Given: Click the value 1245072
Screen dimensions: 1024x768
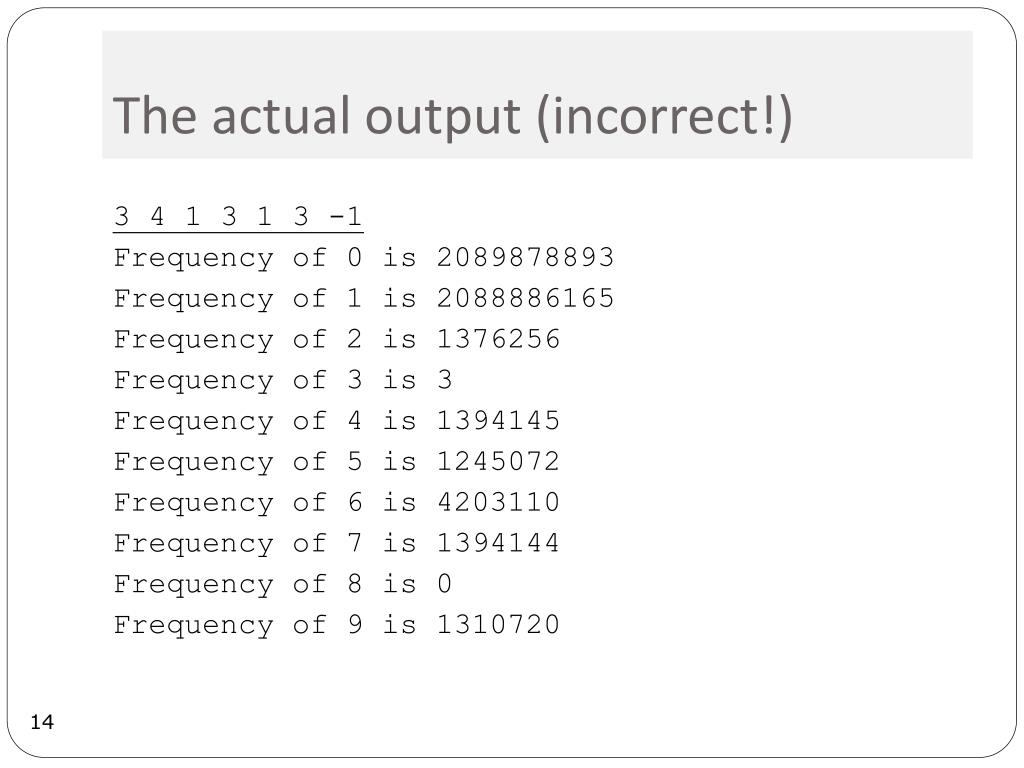Looking at the screenshot, I should [498, 461].
